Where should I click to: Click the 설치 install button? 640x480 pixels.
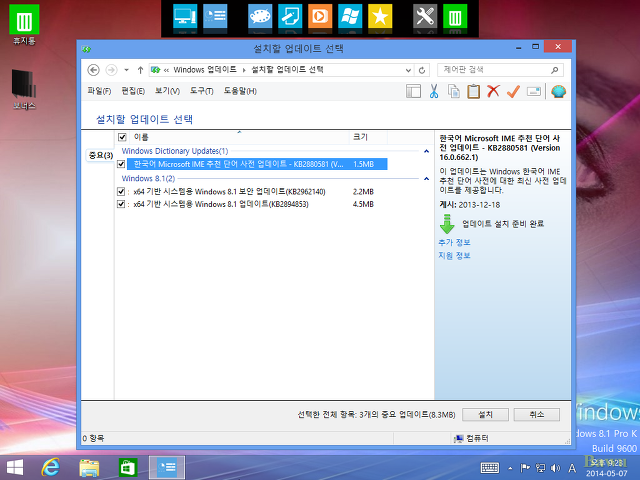(x=485, y=415)
